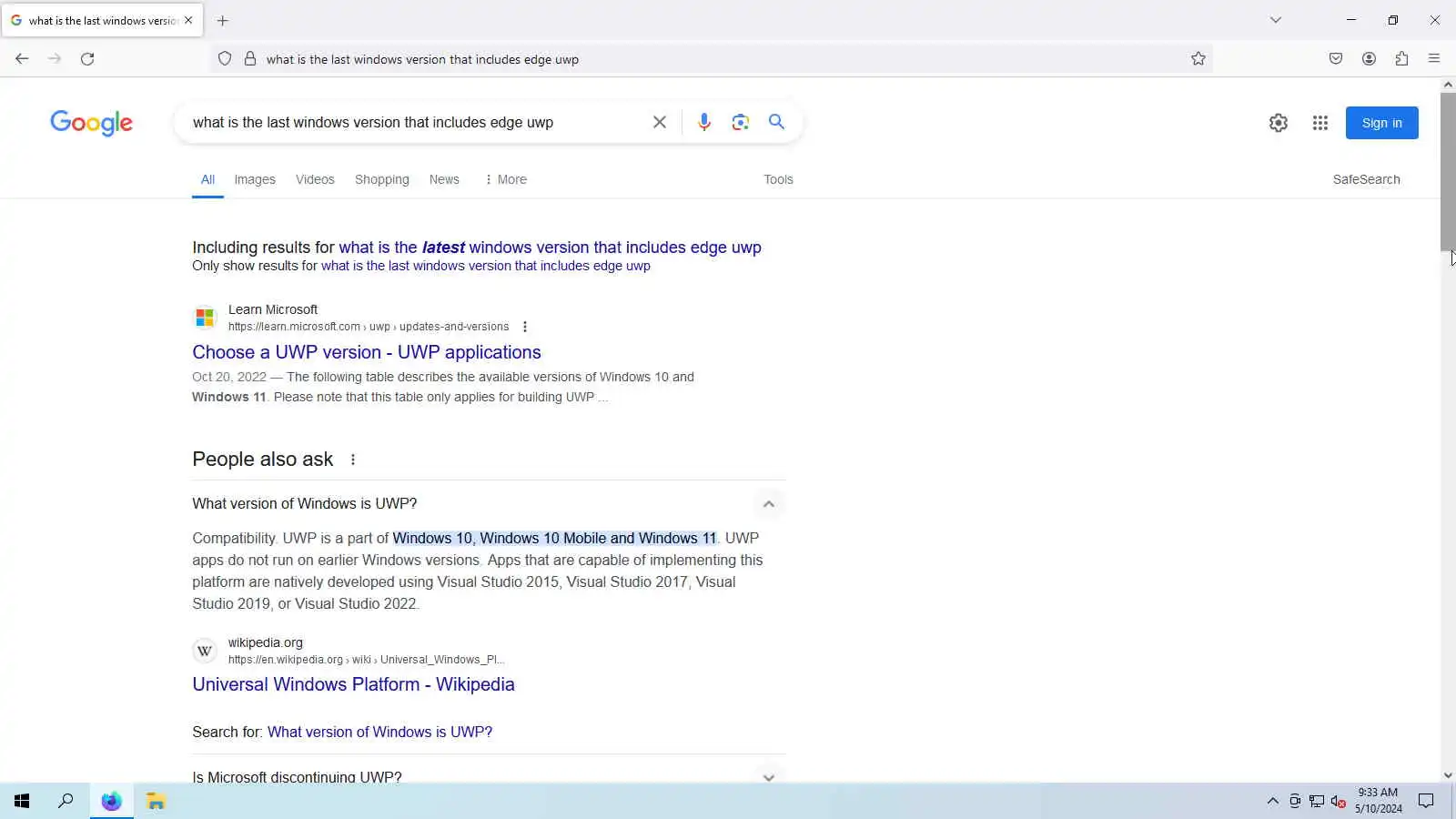Screen dimensions: 1456x819
Task: Open Choose a UWP version result
Action: pos(366,352)
